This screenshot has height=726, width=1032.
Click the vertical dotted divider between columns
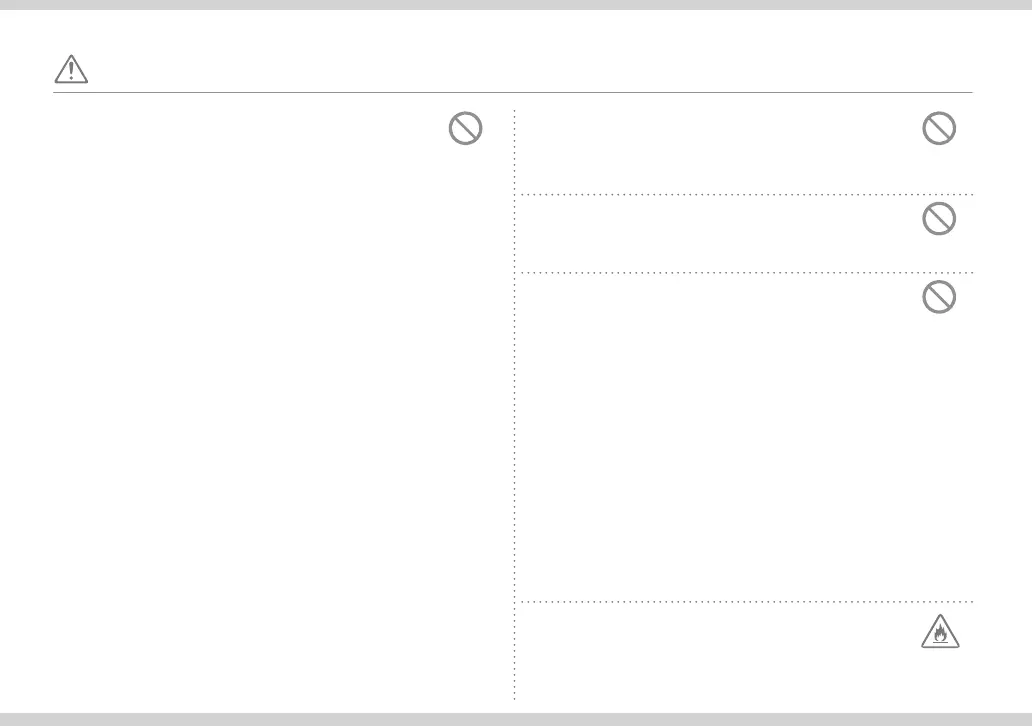pyautogui.click(x=515, y=405)
